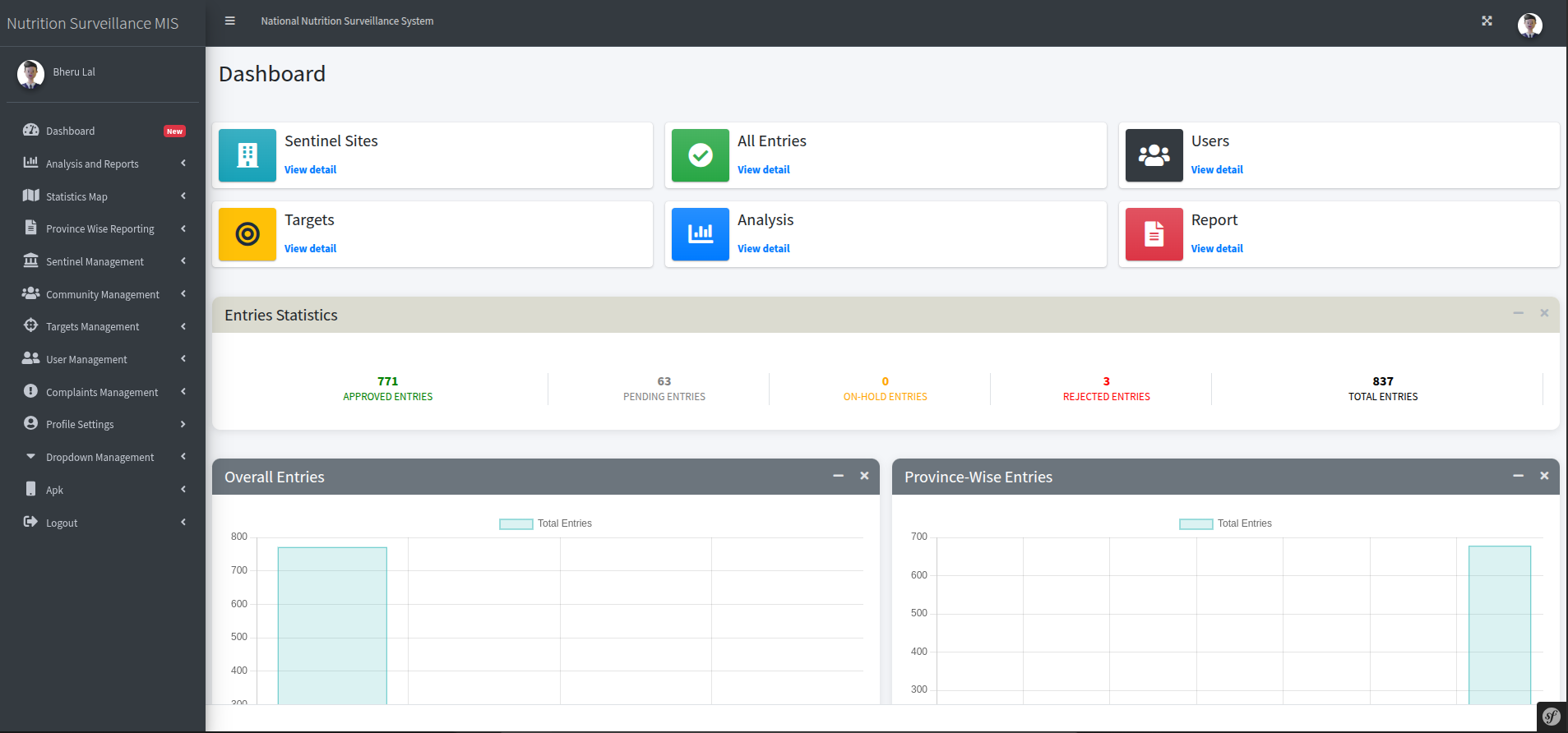
Task: Collapse the Entries Statistics panel
Action: (x=1518, y=313)
